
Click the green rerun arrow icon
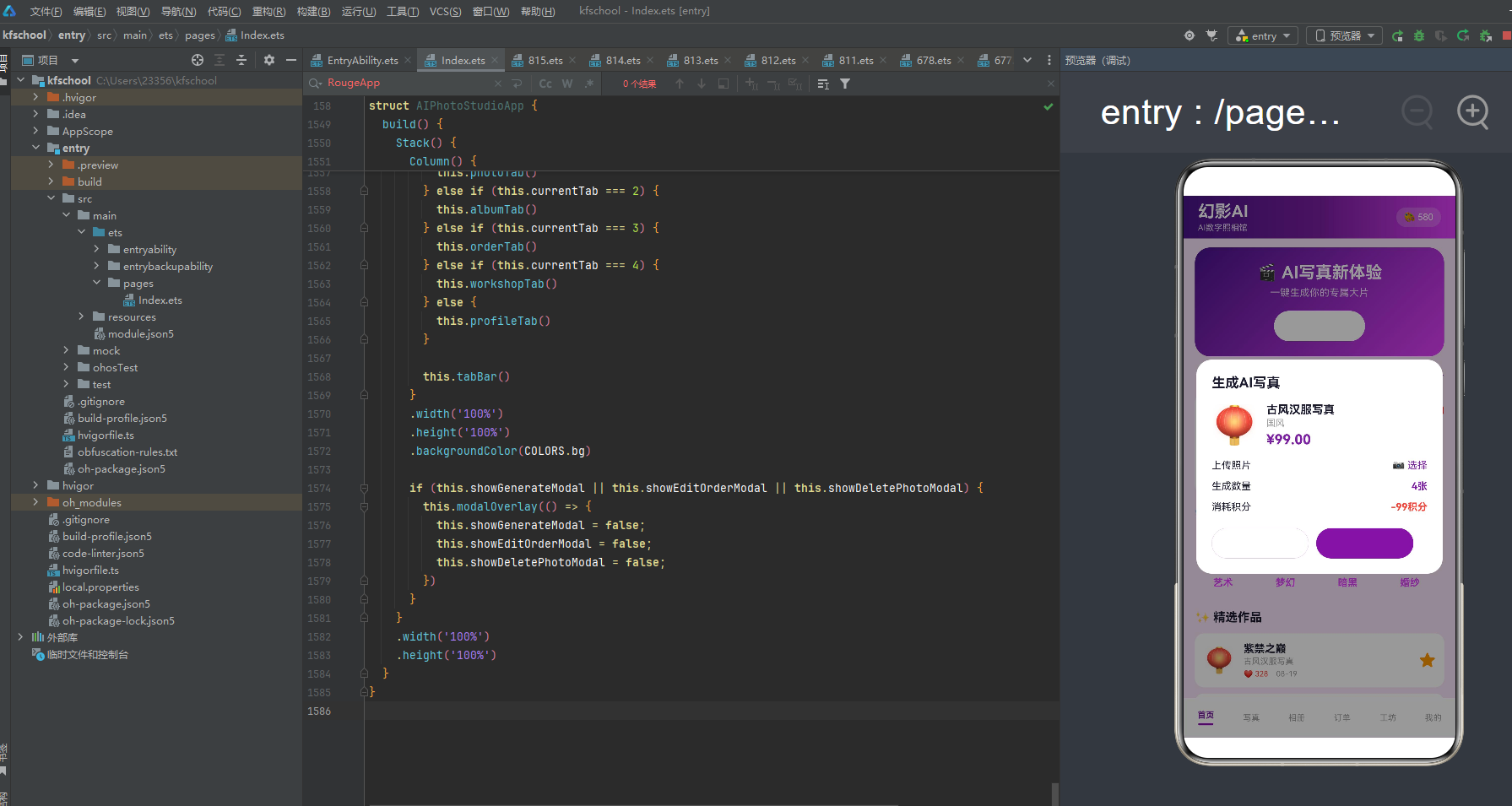(x=1463, y=35)
